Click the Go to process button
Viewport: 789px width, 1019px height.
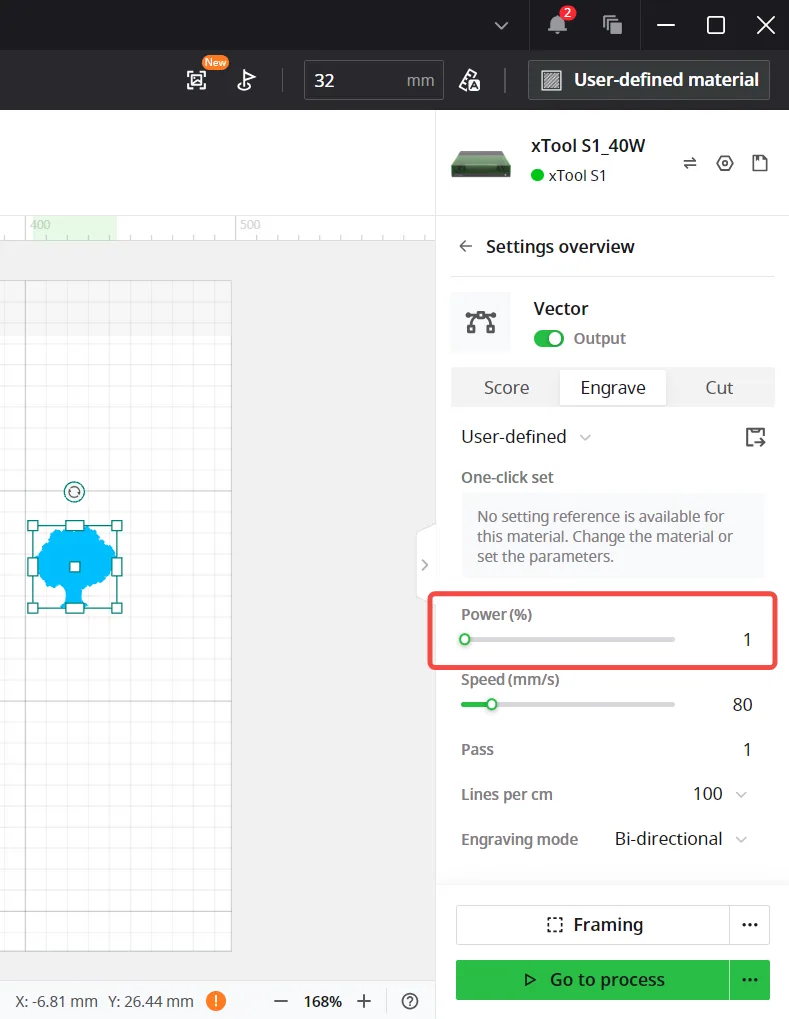click(x=593, y=979)
